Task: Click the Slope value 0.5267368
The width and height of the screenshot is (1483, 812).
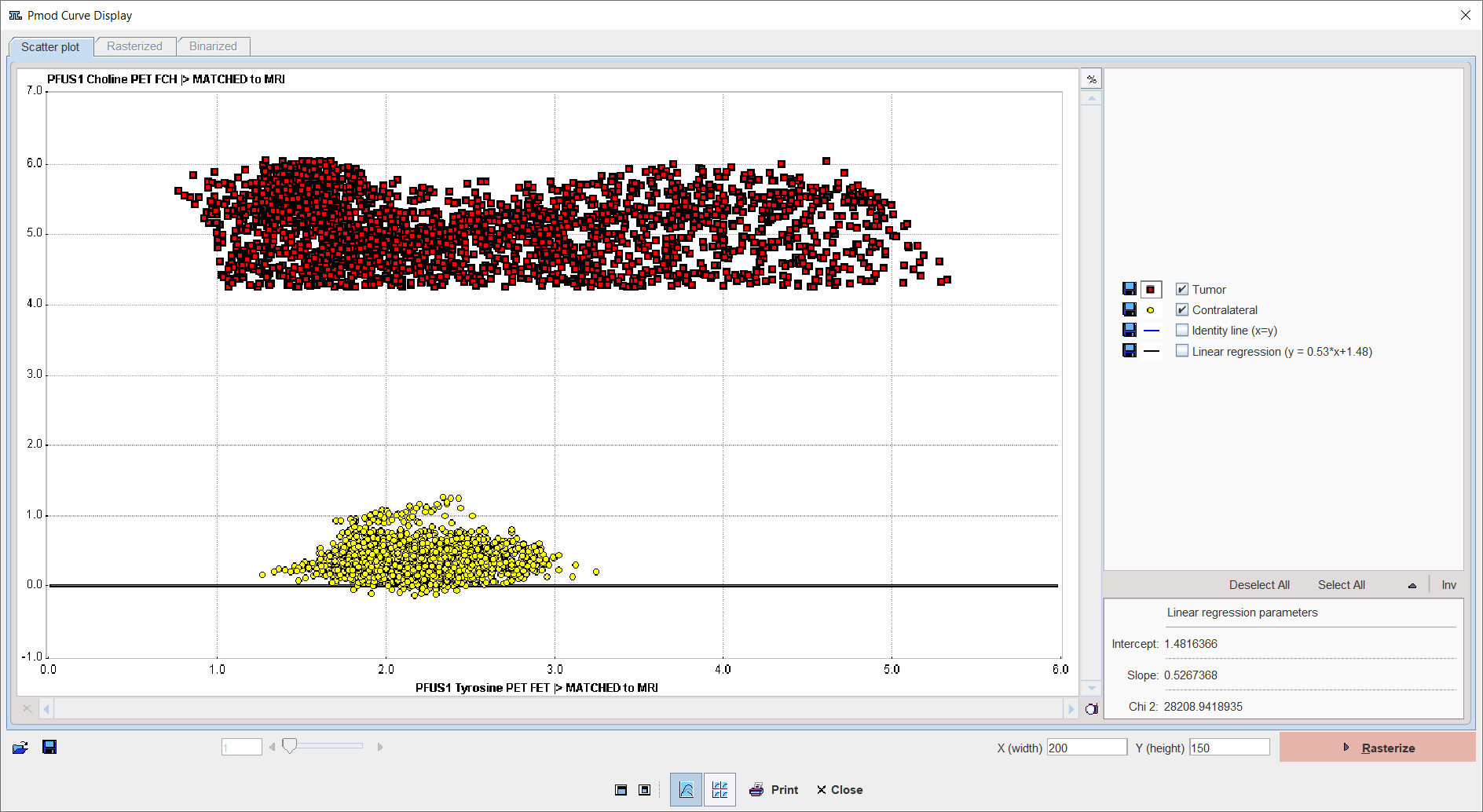Action: [1191, 675]
